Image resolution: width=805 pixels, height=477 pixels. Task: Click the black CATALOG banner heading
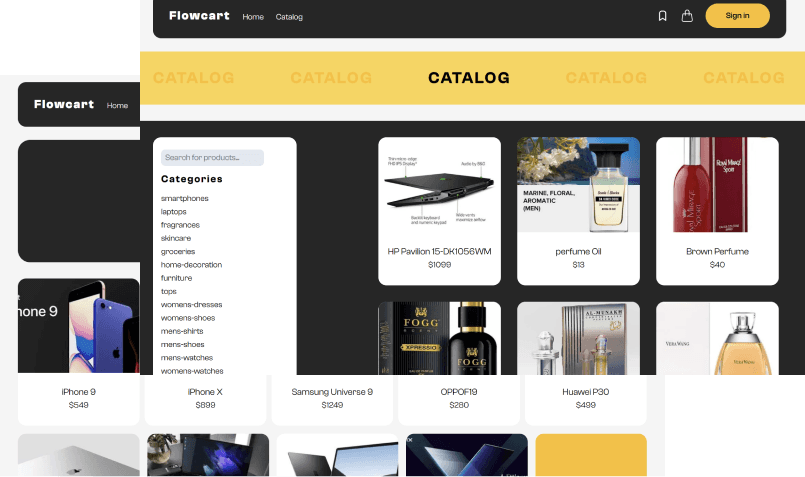coord(469,78)
